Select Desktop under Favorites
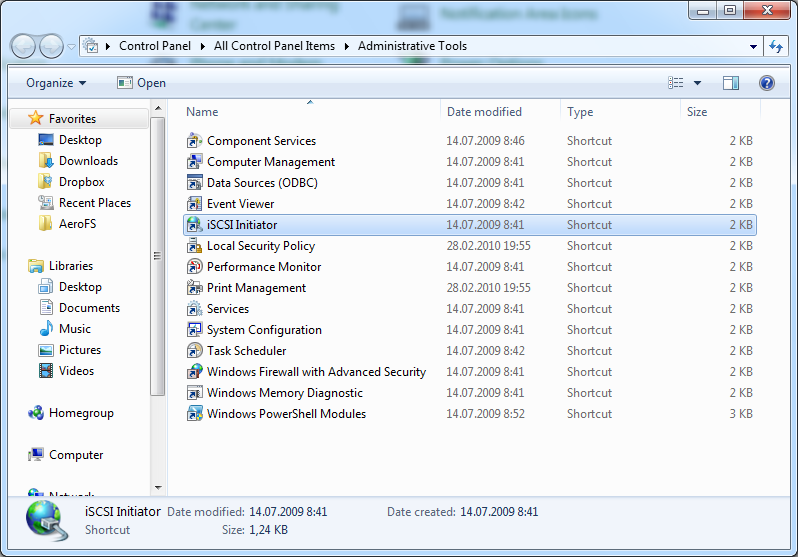The height and width of the screenshot is (557, 798). 70,140
